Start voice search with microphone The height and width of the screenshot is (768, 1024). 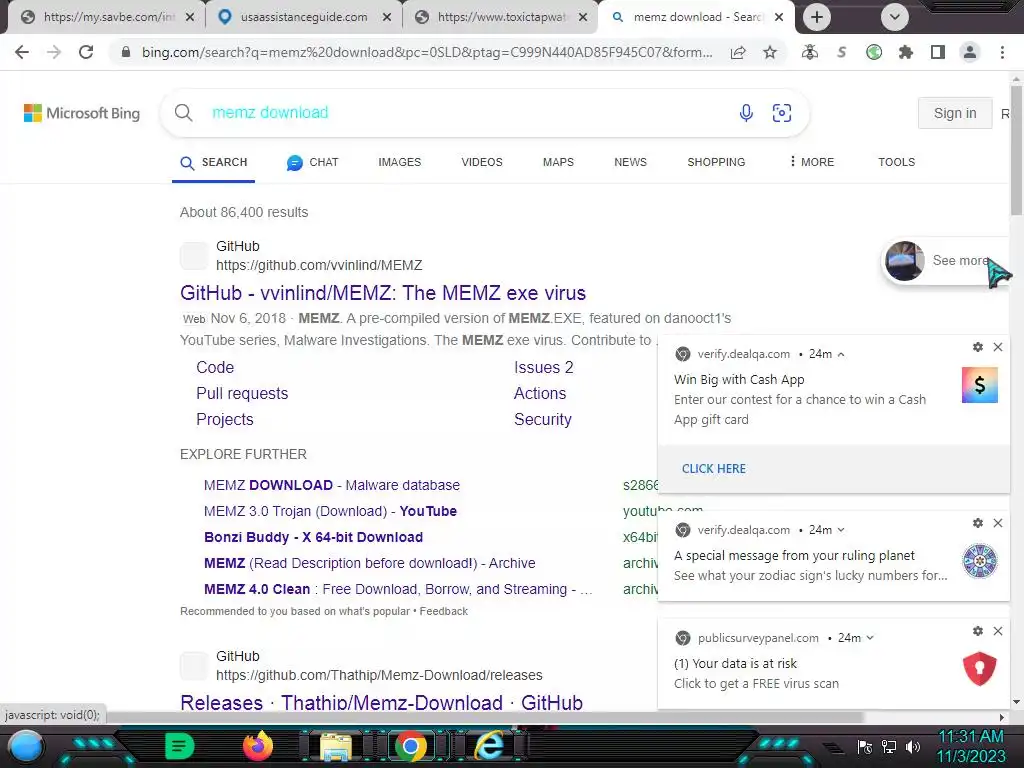(x=746, y=112)
